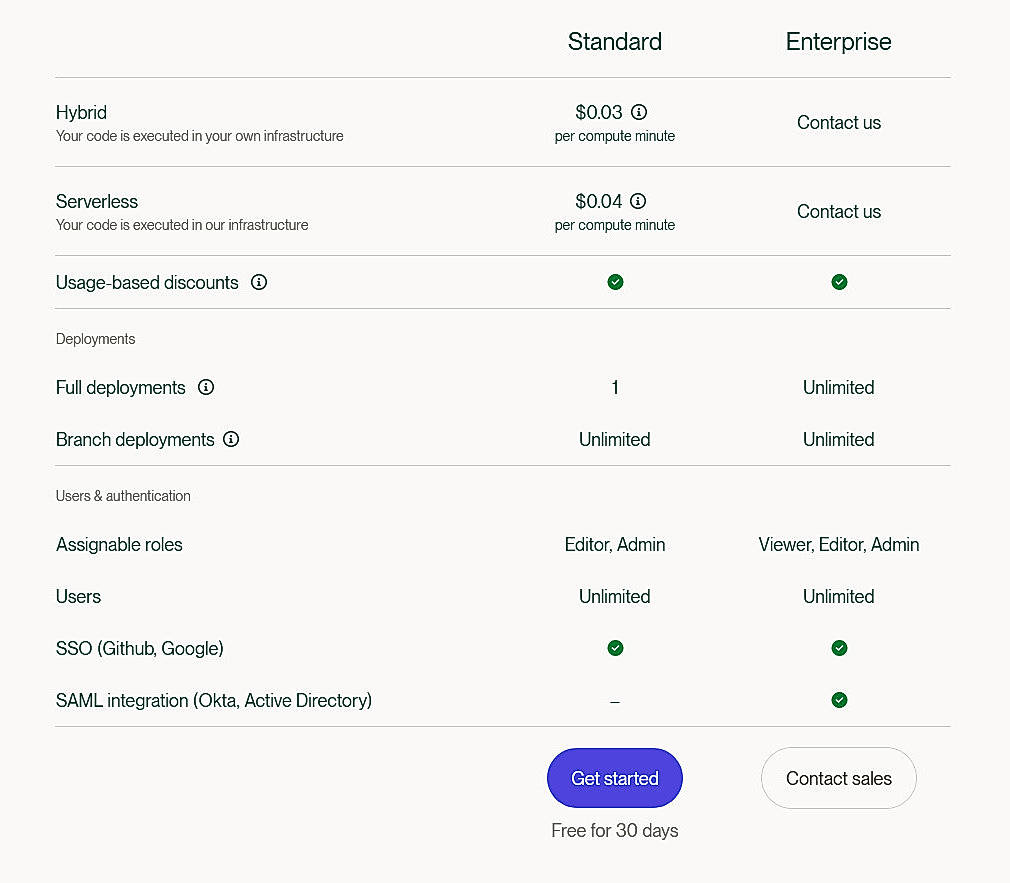Click the Enterprise usage-based discounts checkmark
Viewport: 1010px width, 883px height.
click(x=839, y=282)
